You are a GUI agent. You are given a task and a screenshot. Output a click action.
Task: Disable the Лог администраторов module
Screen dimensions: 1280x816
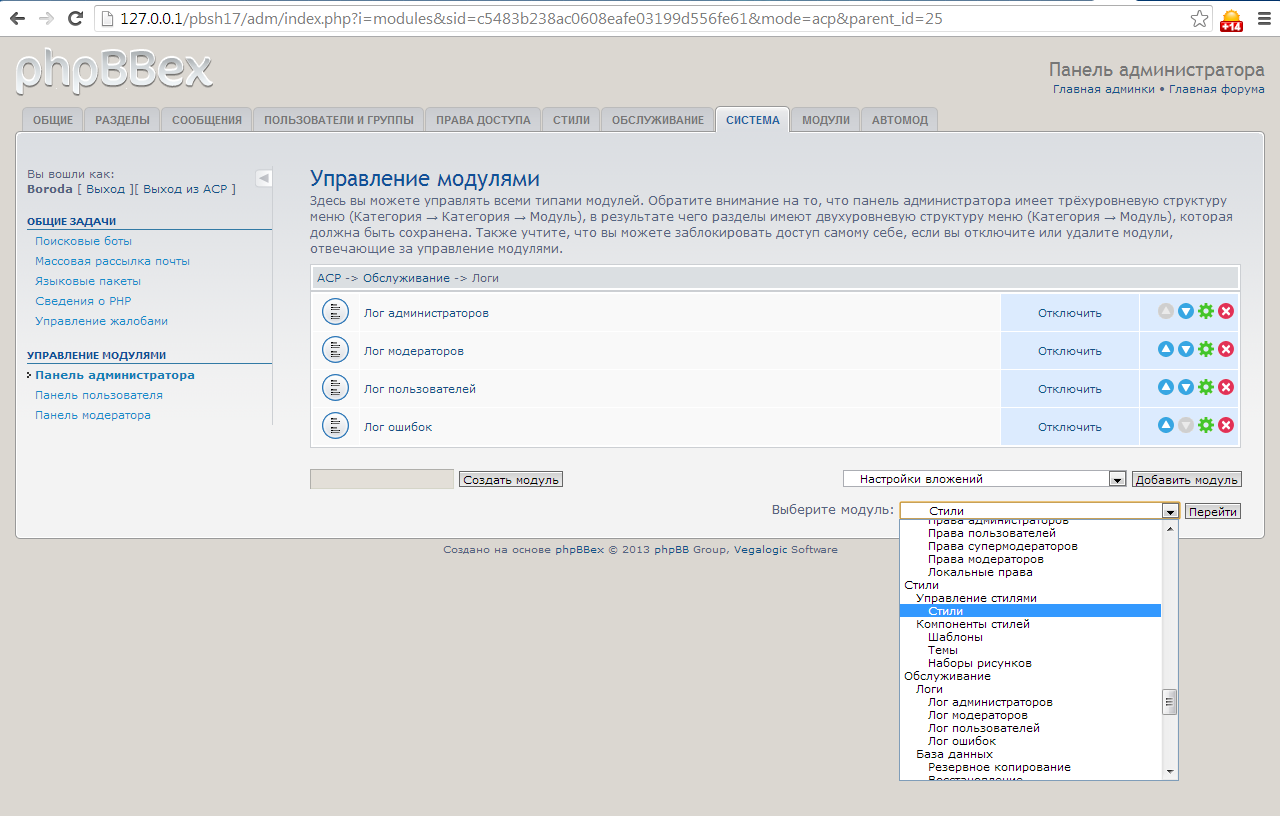pos(1069,313)
